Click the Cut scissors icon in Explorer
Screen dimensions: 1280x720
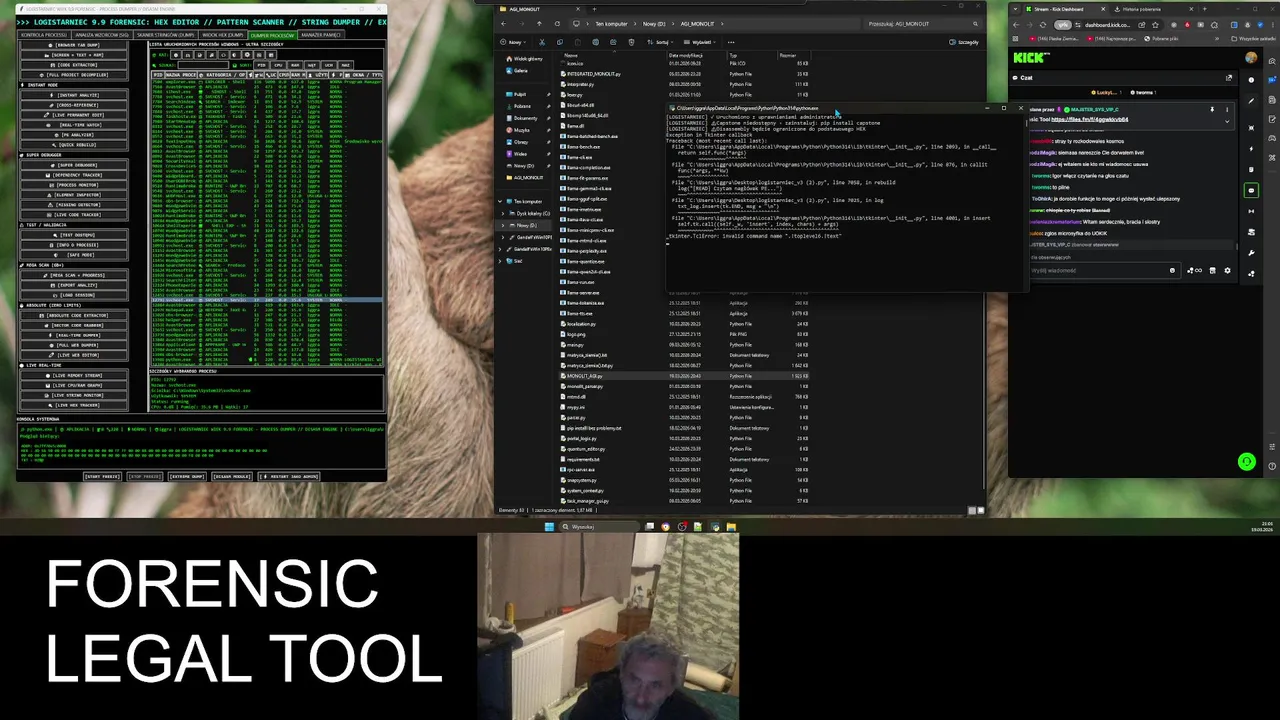pyautogui.click(x=542, y=42)
